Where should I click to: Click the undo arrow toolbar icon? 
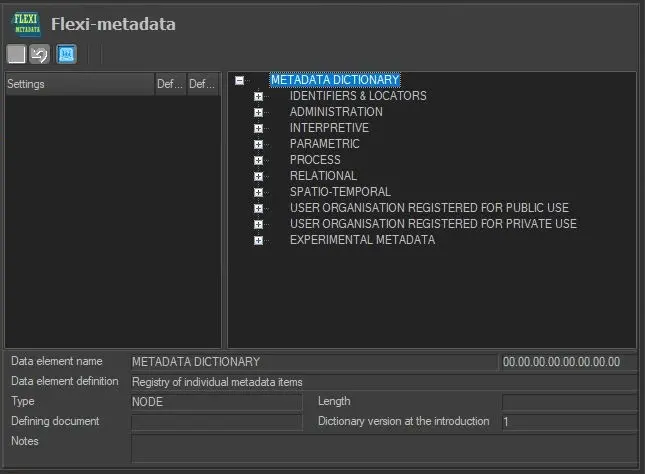coord(40,54)
